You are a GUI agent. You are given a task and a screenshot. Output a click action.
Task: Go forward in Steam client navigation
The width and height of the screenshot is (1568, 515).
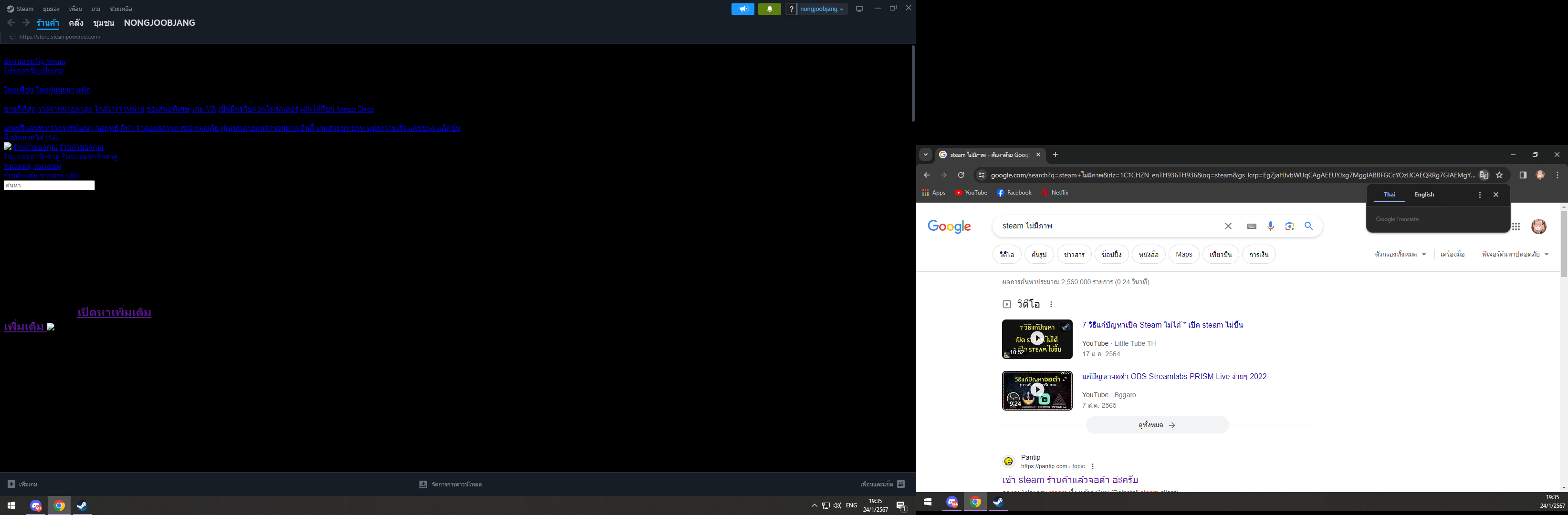click(26, 22)
